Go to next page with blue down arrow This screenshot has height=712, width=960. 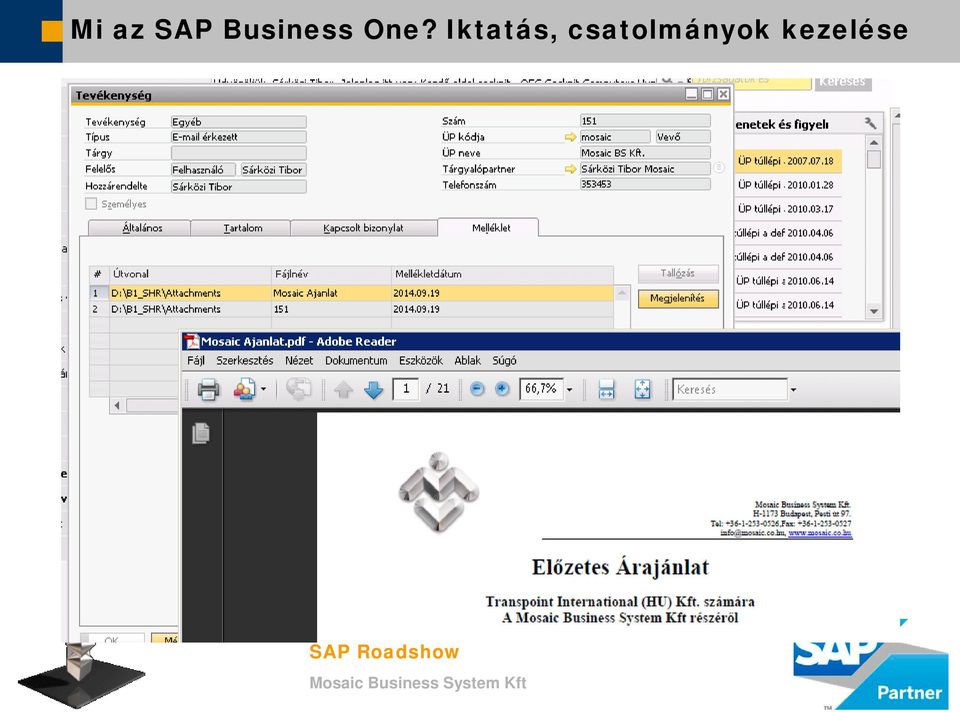[373, 389]
